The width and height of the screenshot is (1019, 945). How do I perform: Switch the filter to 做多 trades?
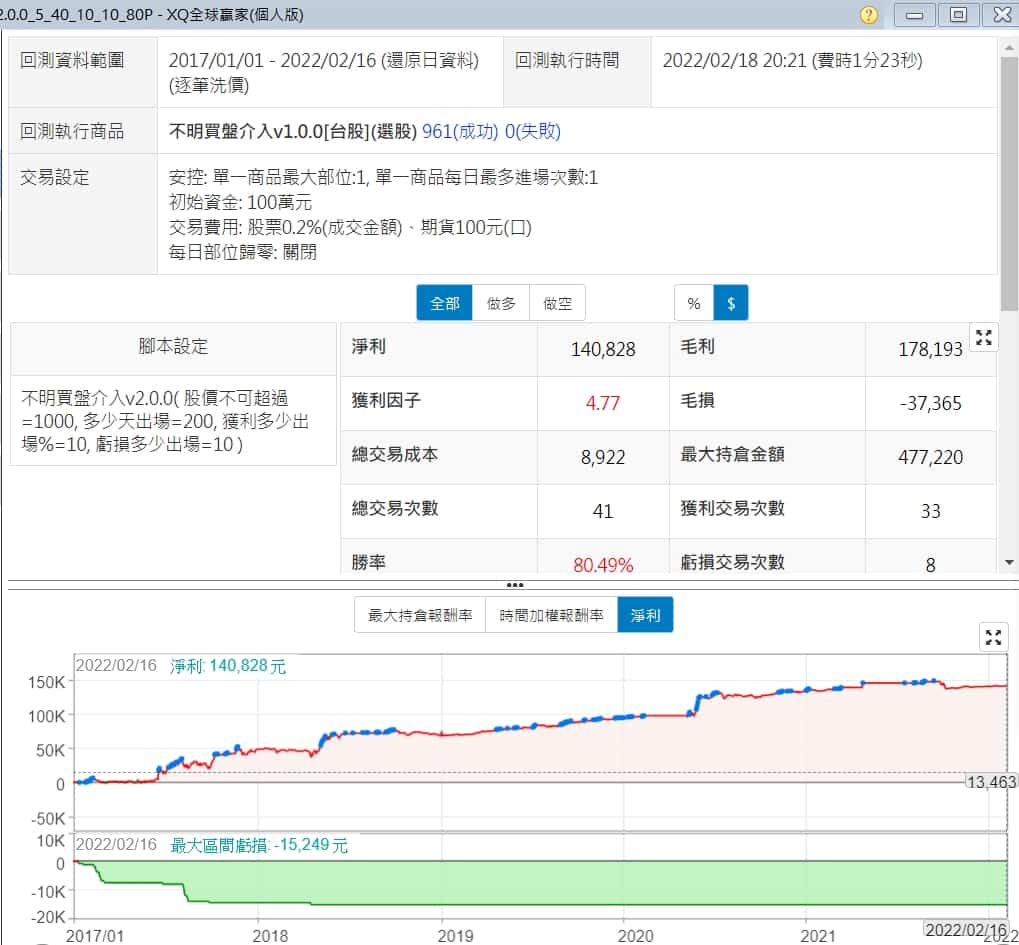[x=501, y=303]
